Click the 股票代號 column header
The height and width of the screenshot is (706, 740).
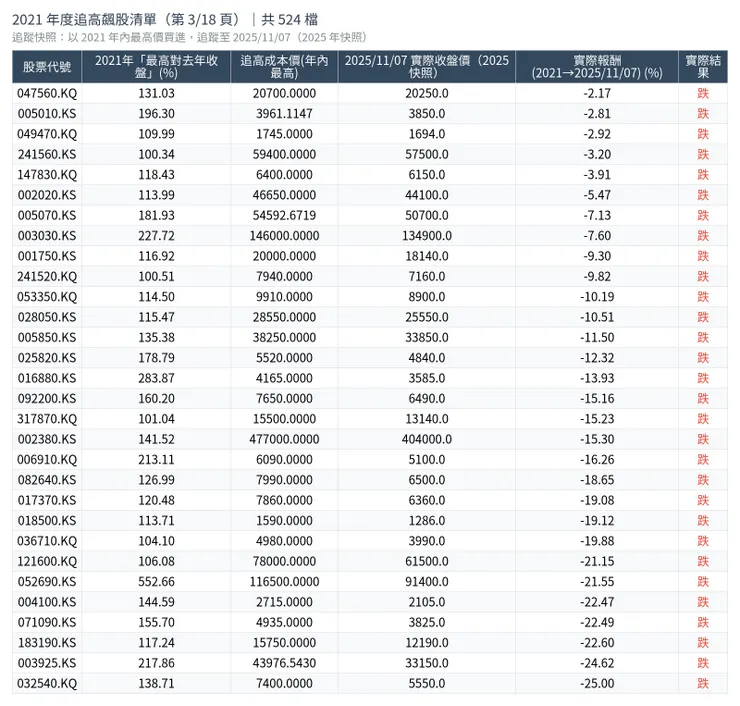point(47,67)
